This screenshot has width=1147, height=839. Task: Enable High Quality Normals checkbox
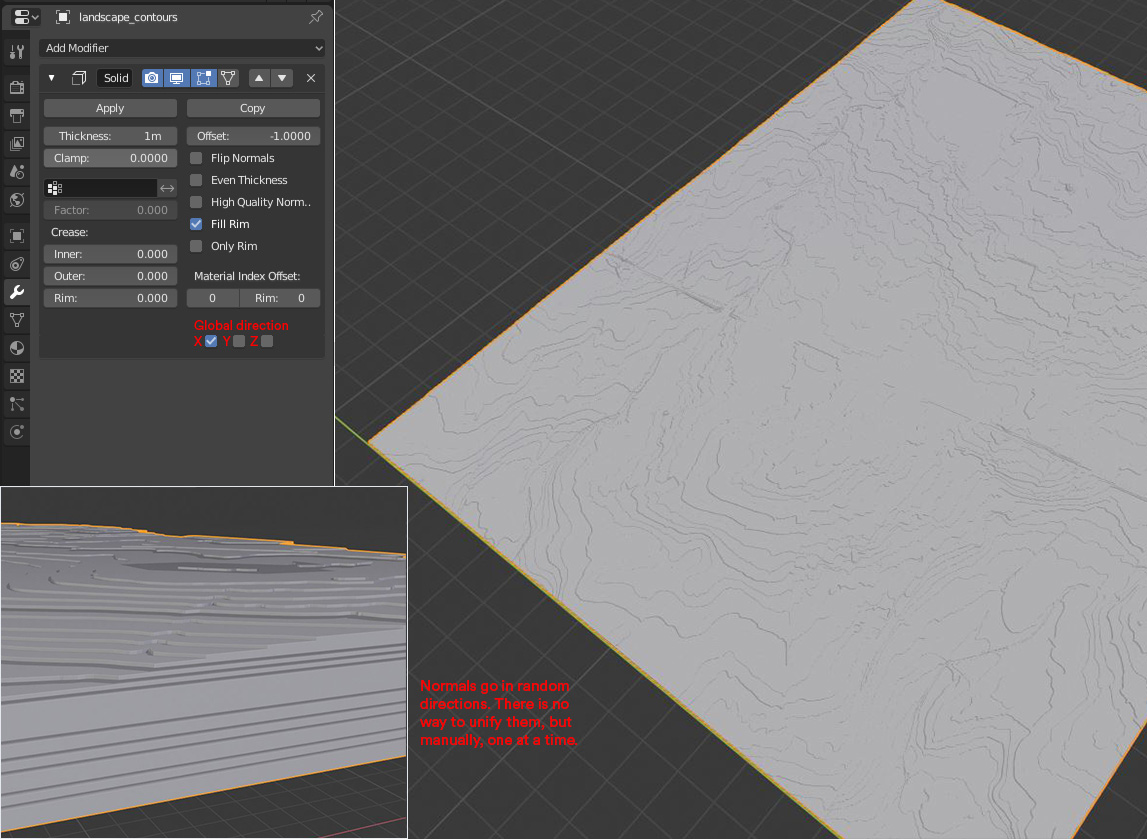click(196, 202)
